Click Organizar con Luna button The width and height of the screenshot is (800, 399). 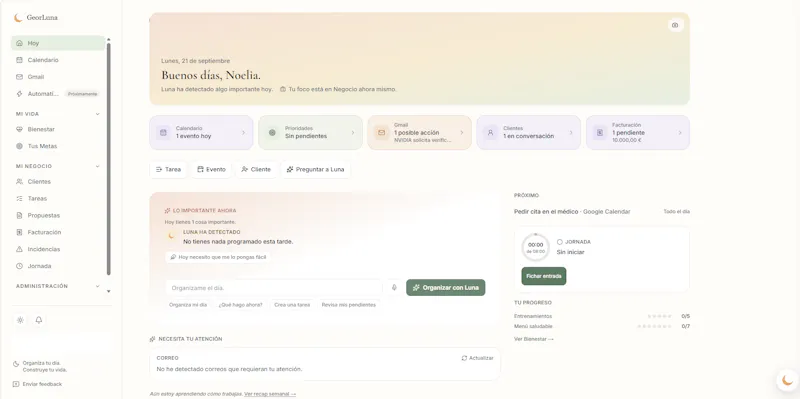coord(446,287)
